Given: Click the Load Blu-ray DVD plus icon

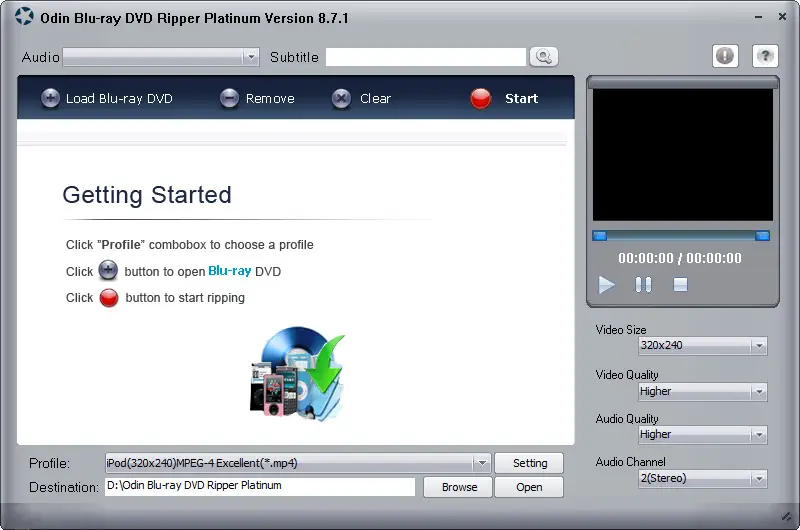Looking at the screenshot, I should 50,98.
